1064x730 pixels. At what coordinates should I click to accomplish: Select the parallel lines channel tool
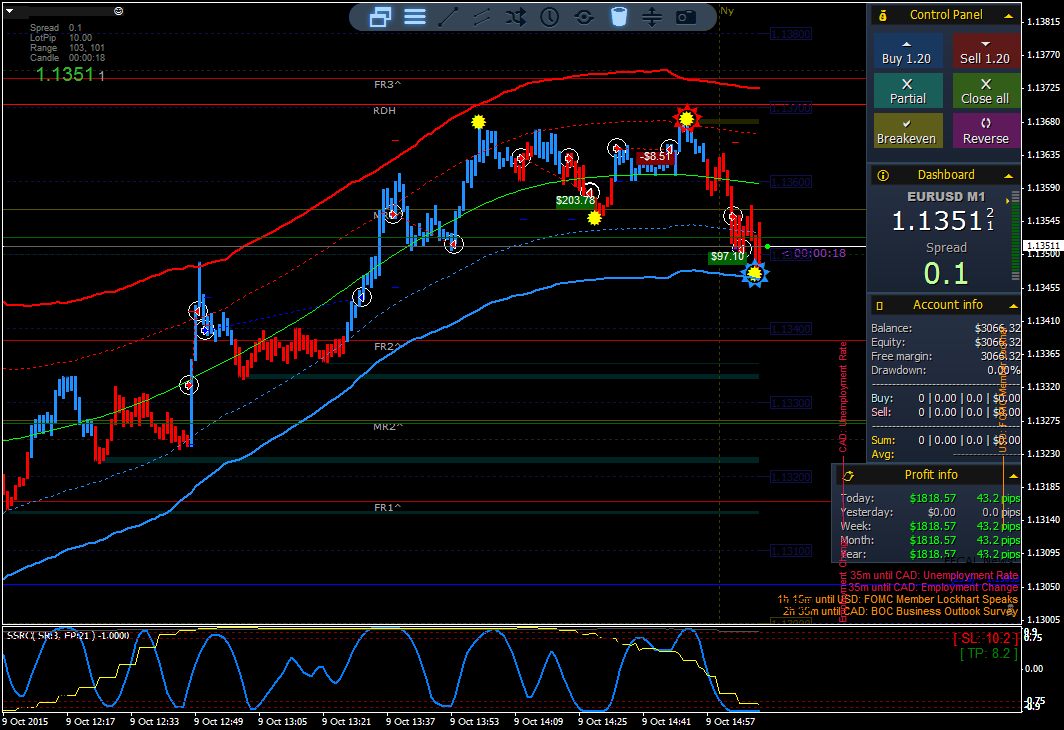[x=482, y=17]
